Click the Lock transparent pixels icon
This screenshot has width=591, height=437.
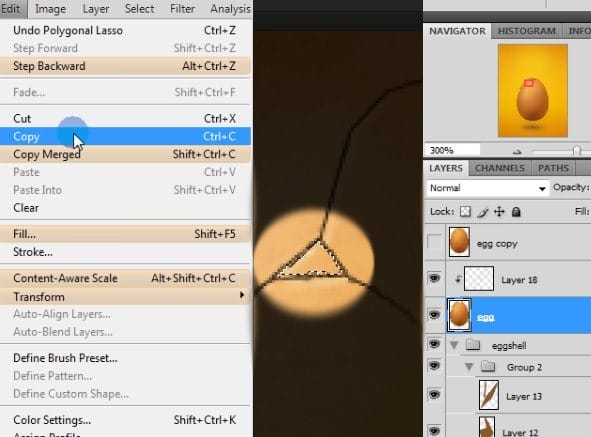point(465,212)
